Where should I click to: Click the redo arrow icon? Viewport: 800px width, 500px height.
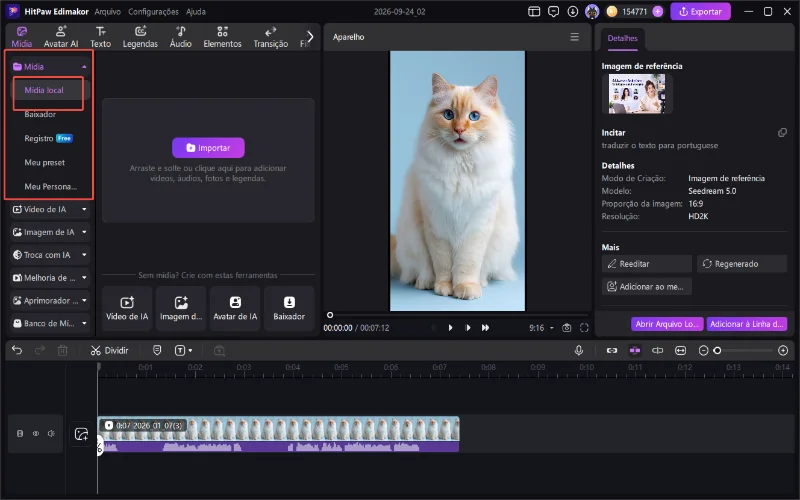click(x=39, y=351)
